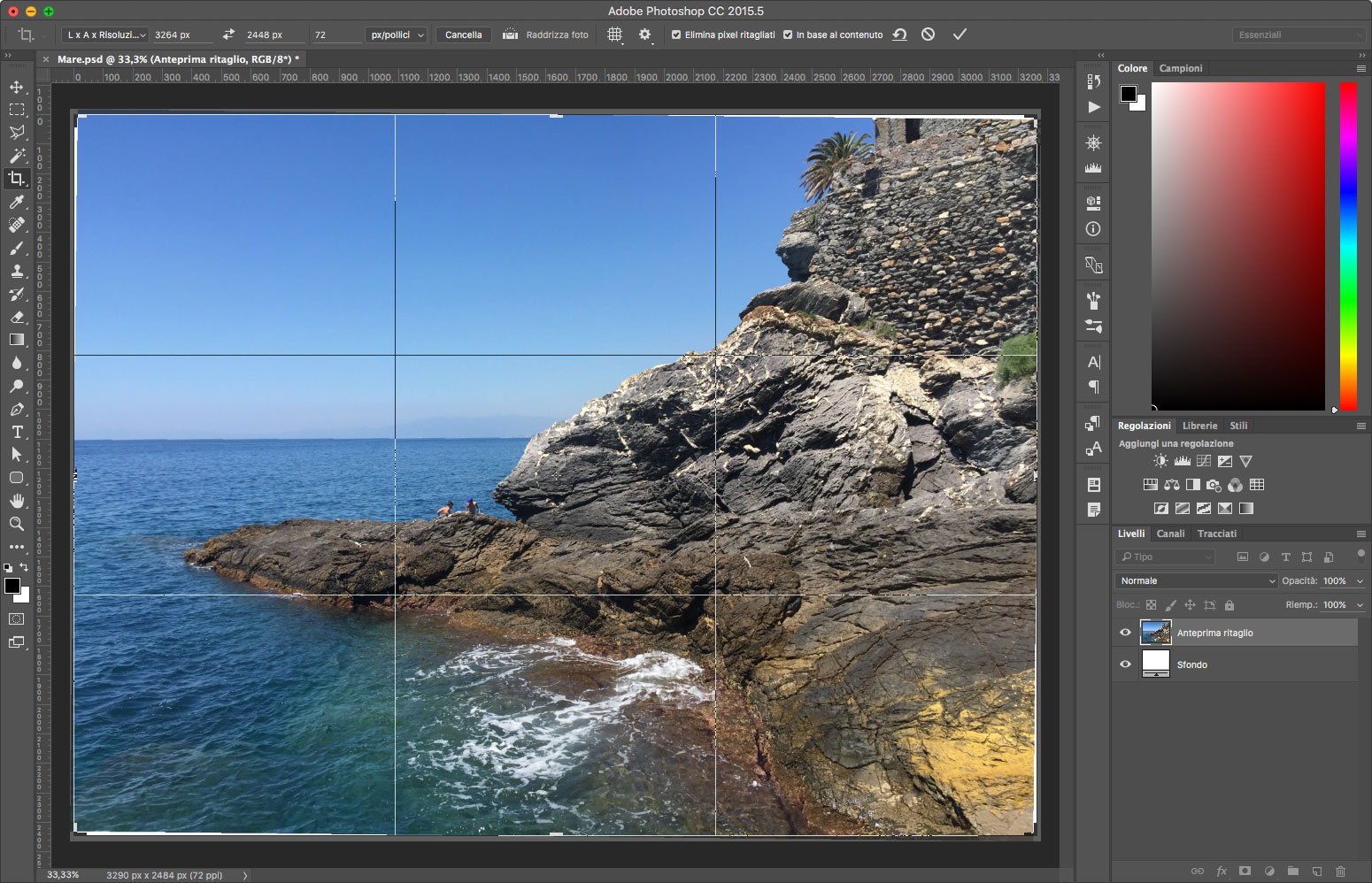Switch to the Tracciati tab
This screenshot has width=1372, height=883.
click(1217, 534)
